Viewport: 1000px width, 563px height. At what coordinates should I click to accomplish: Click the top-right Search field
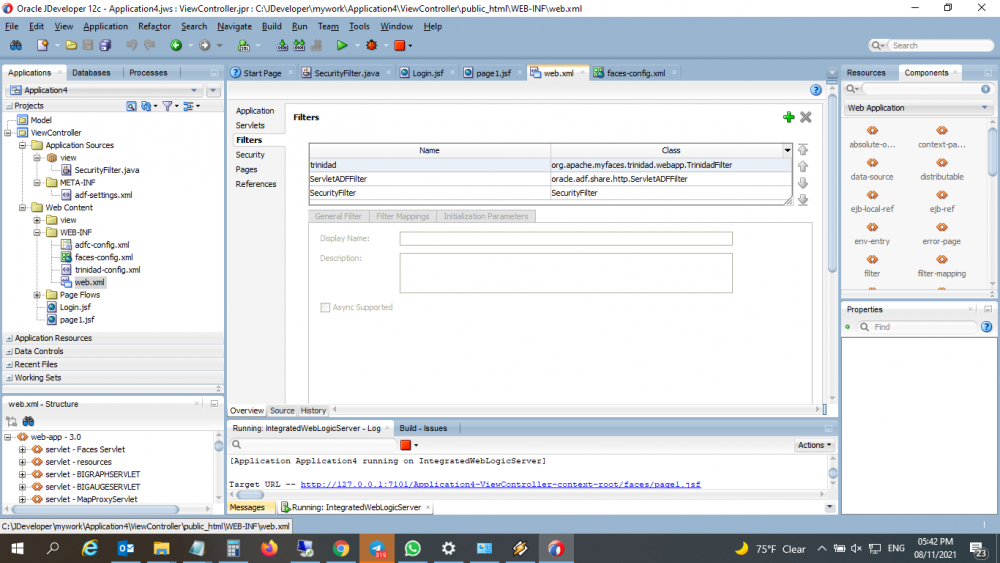coord(940,45)
